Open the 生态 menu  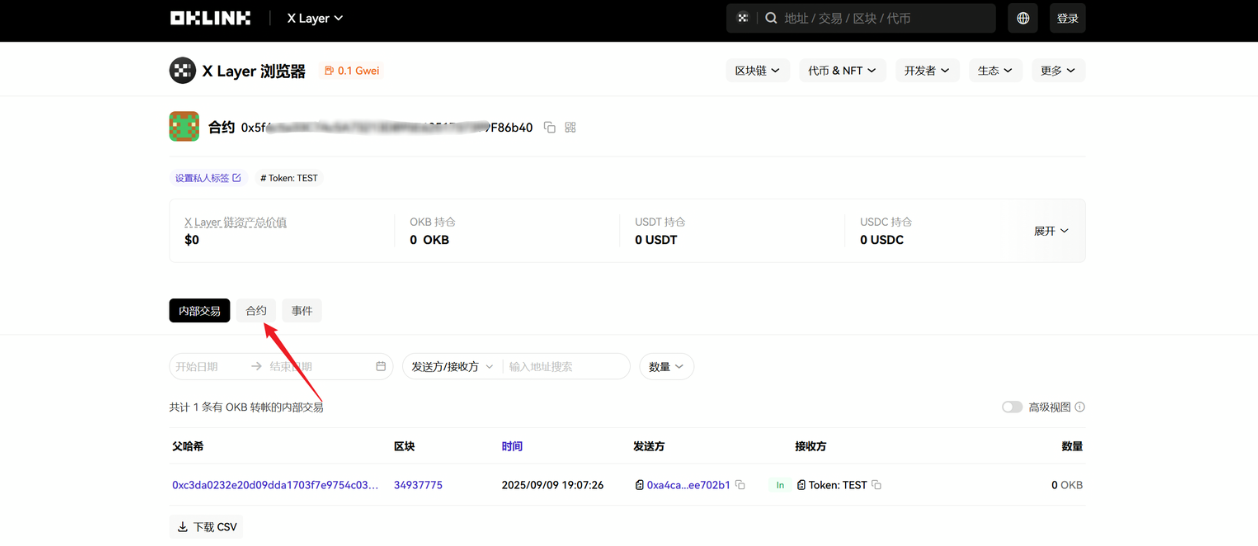(x=995, y=70)
